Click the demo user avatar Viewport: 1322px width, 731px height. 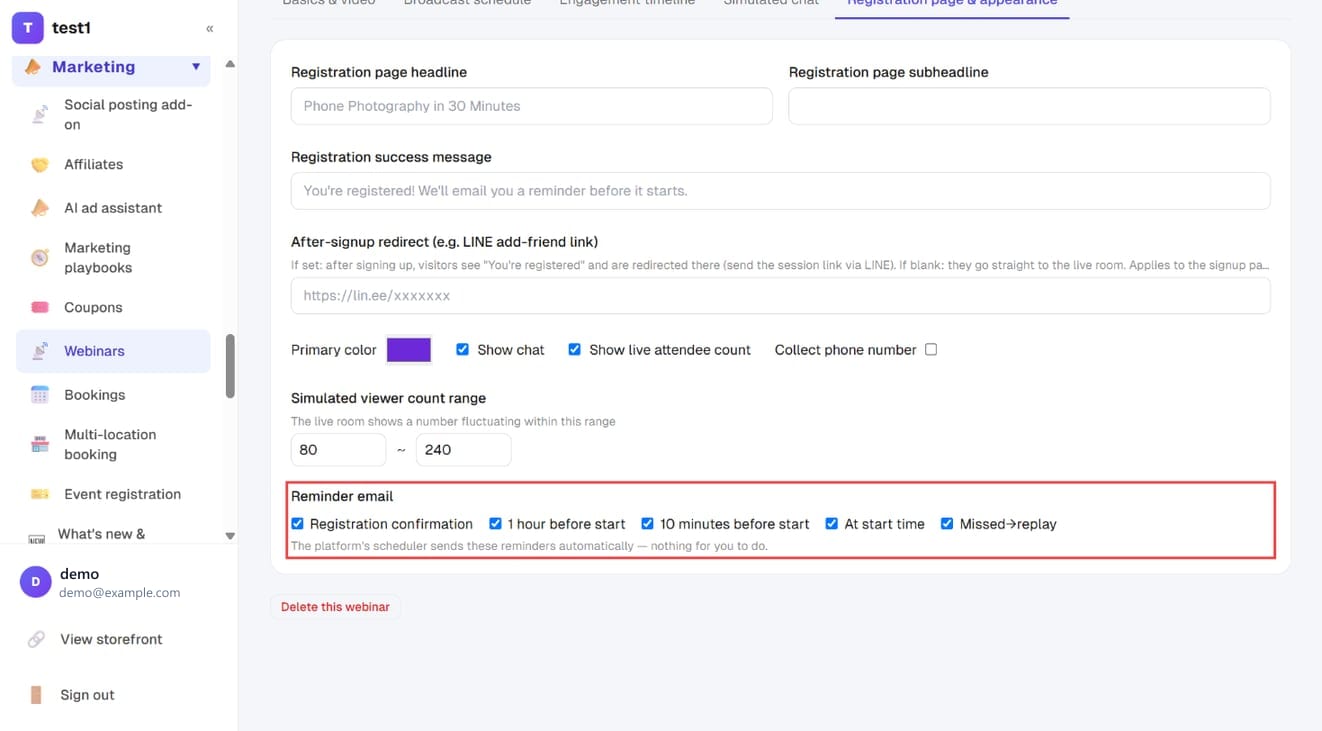(36, 582)
